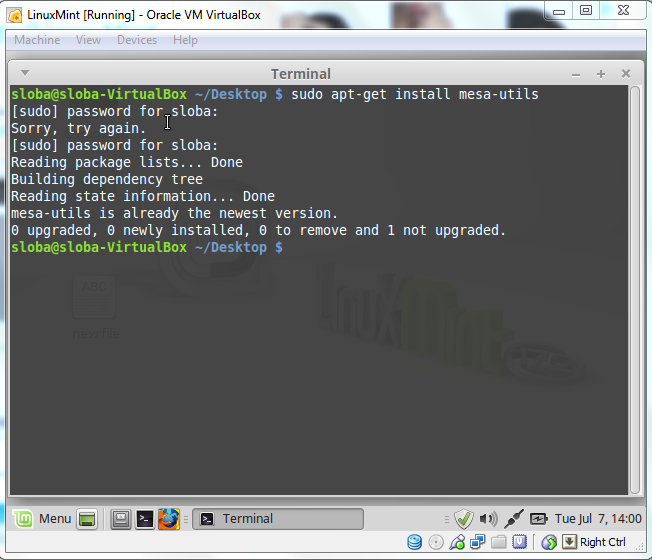Image resolution: width=652 pixels, height=560 pixels.
Task: Open the network connection tray icon
Action: click(514, 519)
